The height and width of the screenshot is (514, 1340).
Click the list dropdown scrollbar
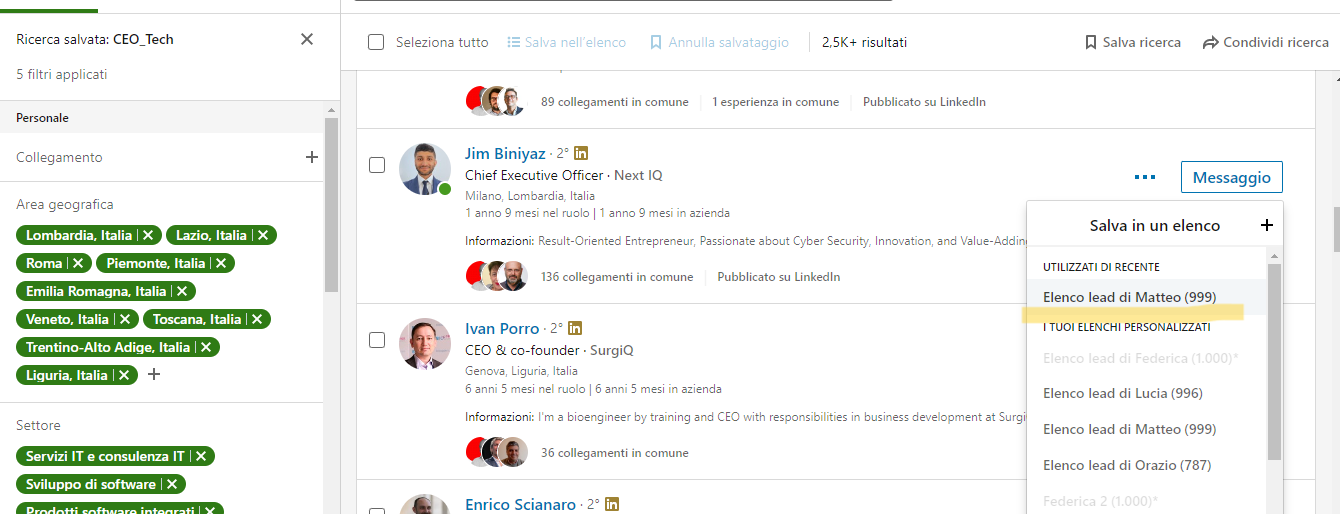tap(1273, 360)
